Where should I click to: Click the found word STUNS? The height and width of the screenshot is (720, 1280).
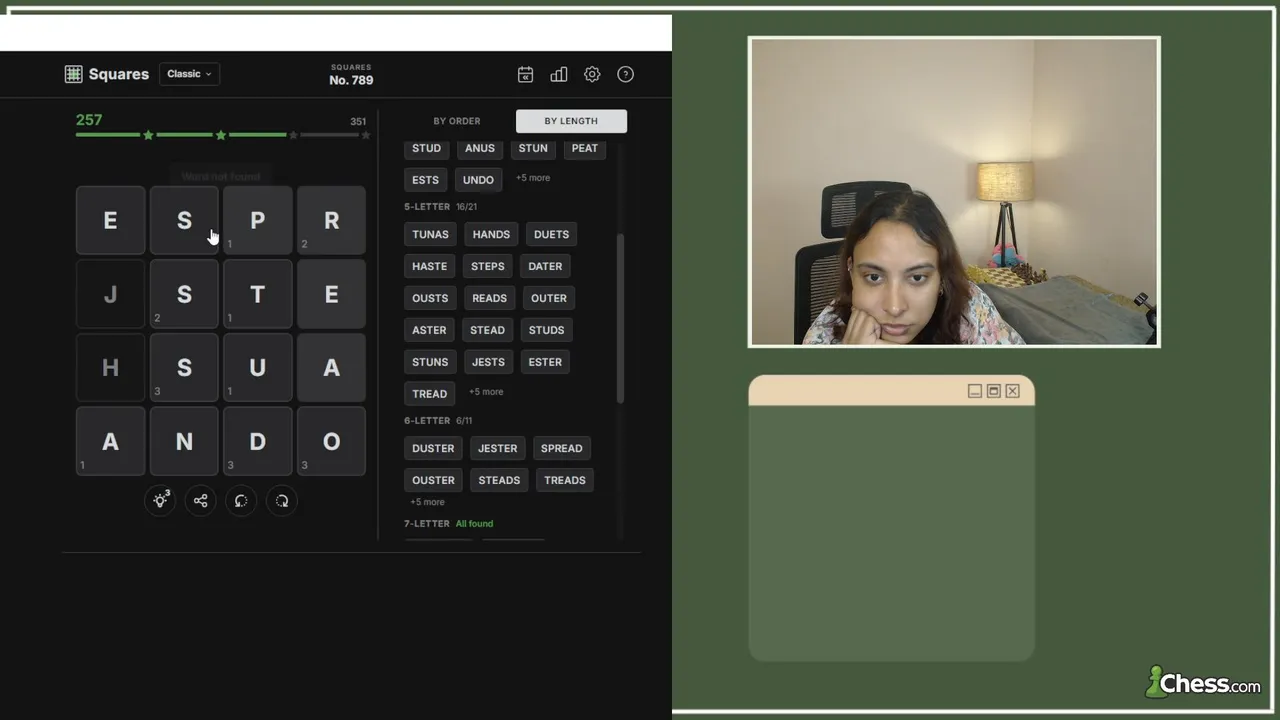[430, 362]
